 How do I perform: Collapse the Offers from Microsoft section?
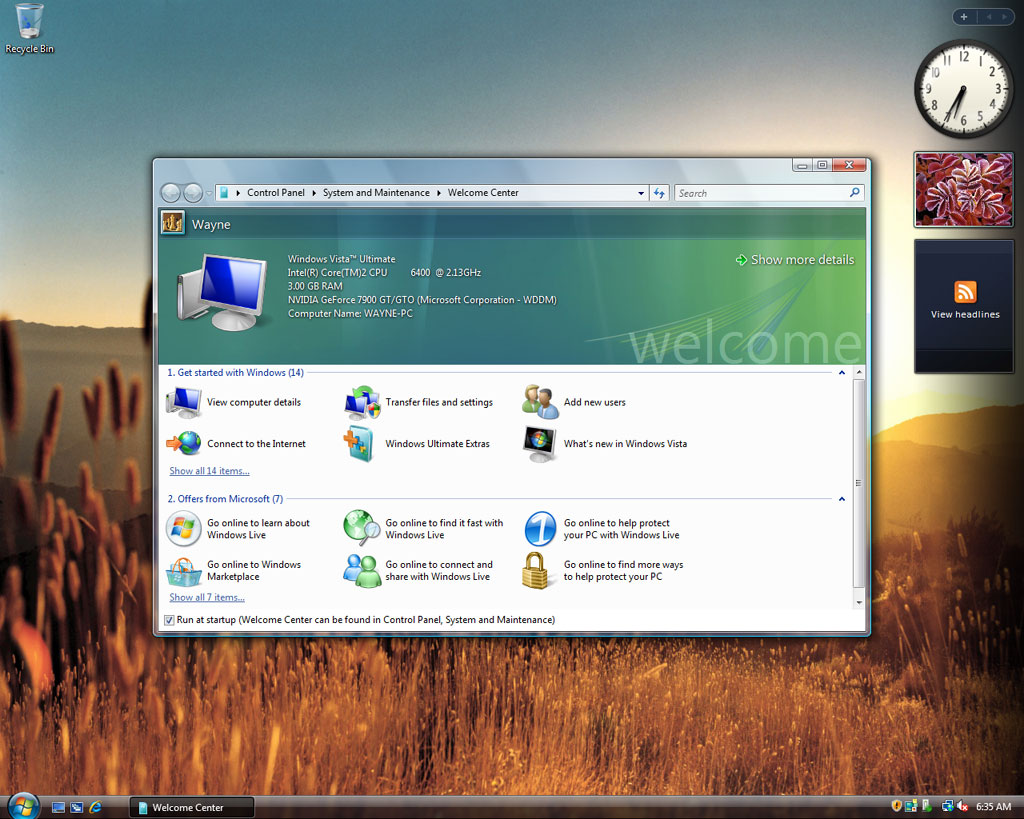pyautogui.click(x=842, y=499)
